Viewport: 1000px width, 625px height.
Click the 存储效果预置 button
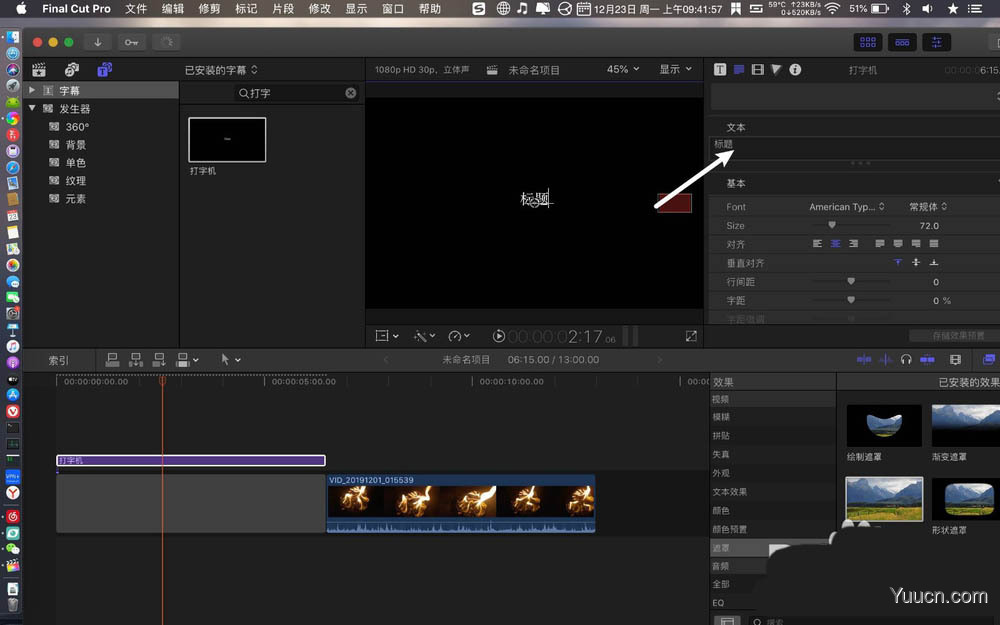coord(958,335)
